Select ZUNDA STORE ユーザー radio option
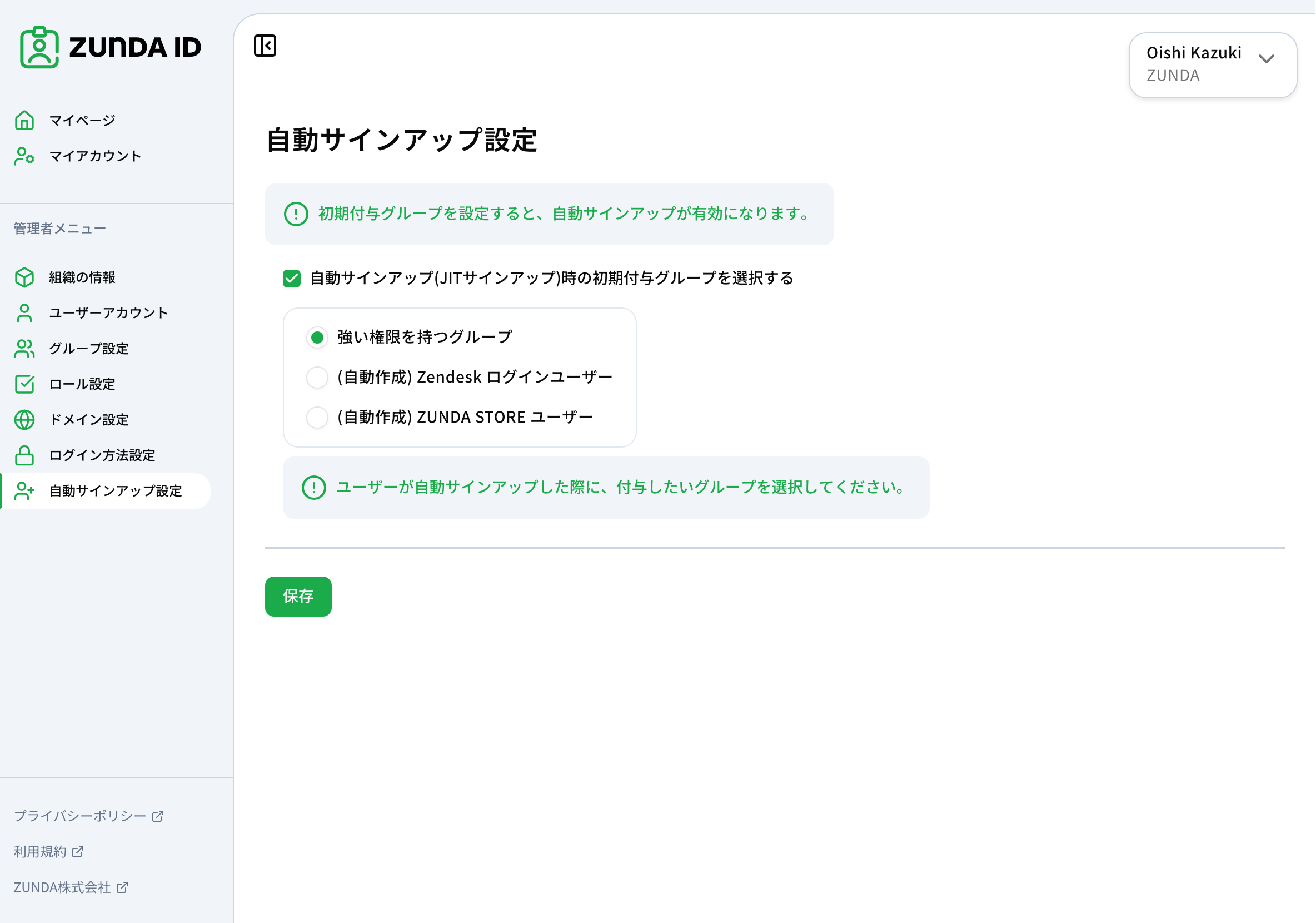 tap(317, 418)
